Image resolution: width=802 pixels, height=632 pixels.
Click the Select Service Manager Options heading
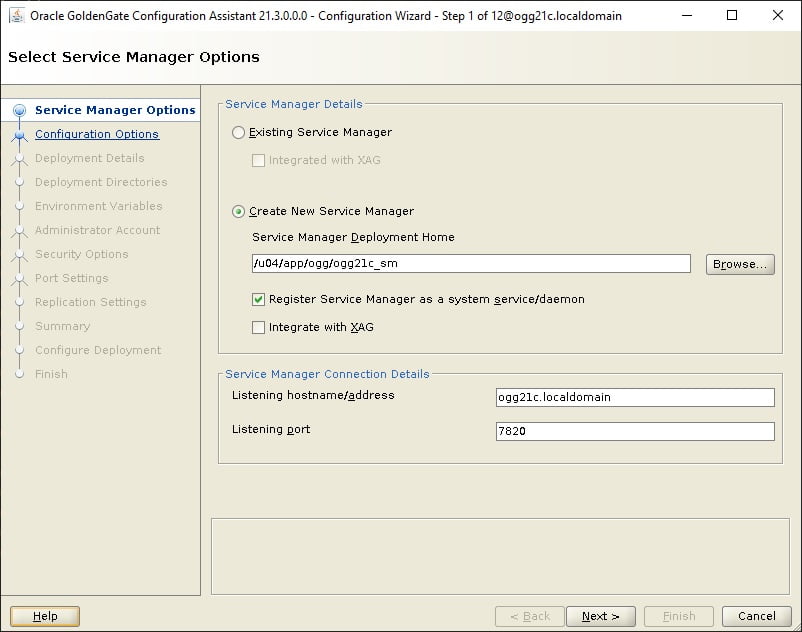click(x=134, y=57)
